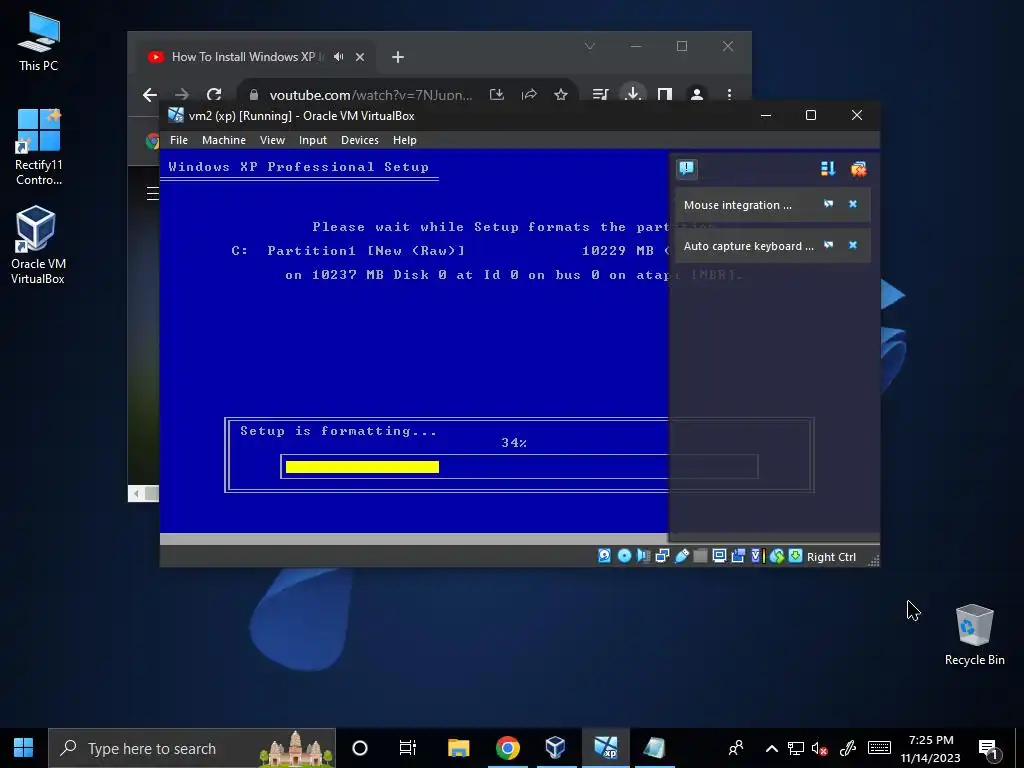Click the optical disc status icon

click(x=624, y=556)
